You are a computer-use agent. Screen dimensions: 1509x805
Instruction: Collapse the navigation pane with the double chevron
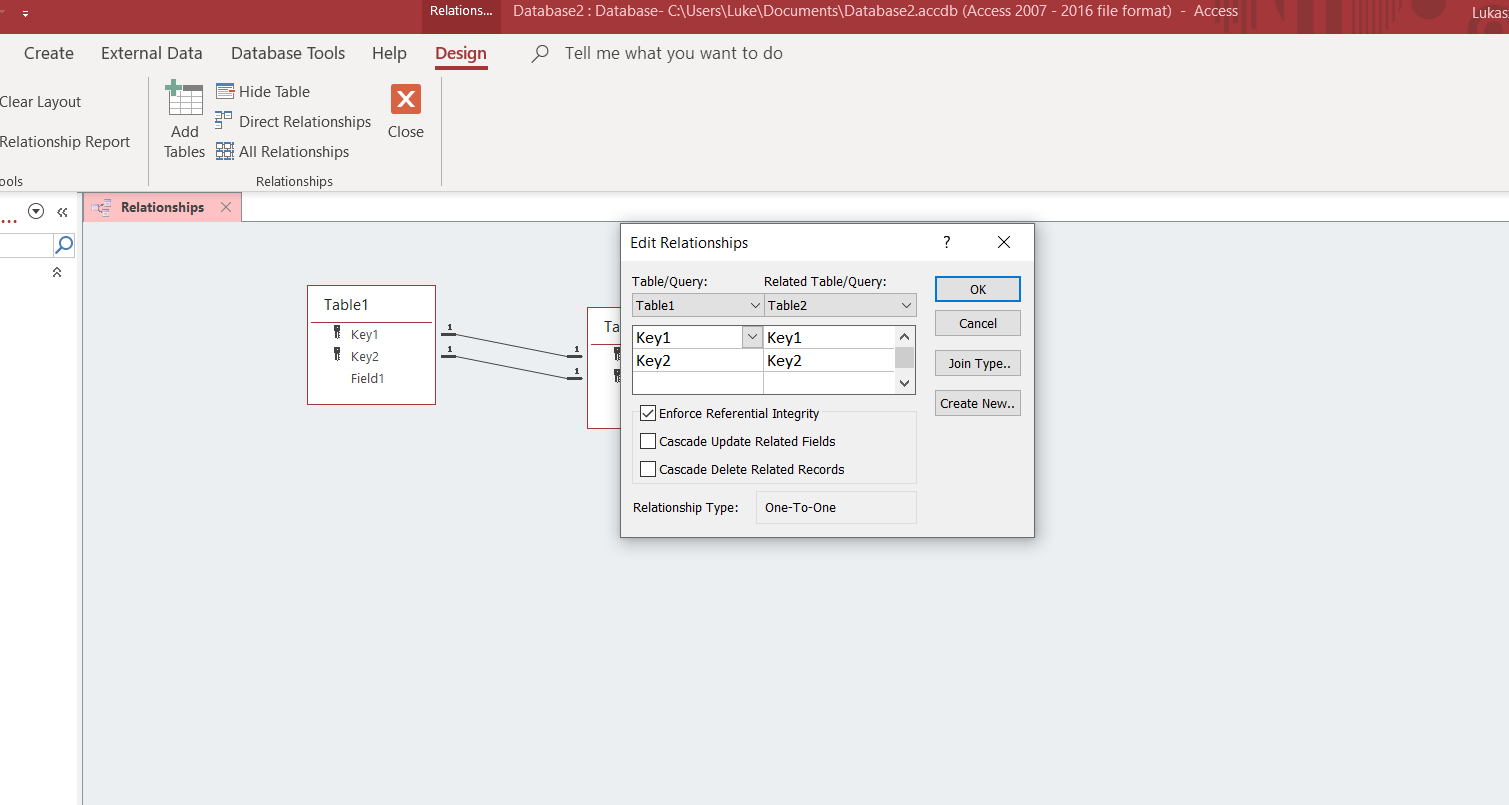(x=62, y=212)
